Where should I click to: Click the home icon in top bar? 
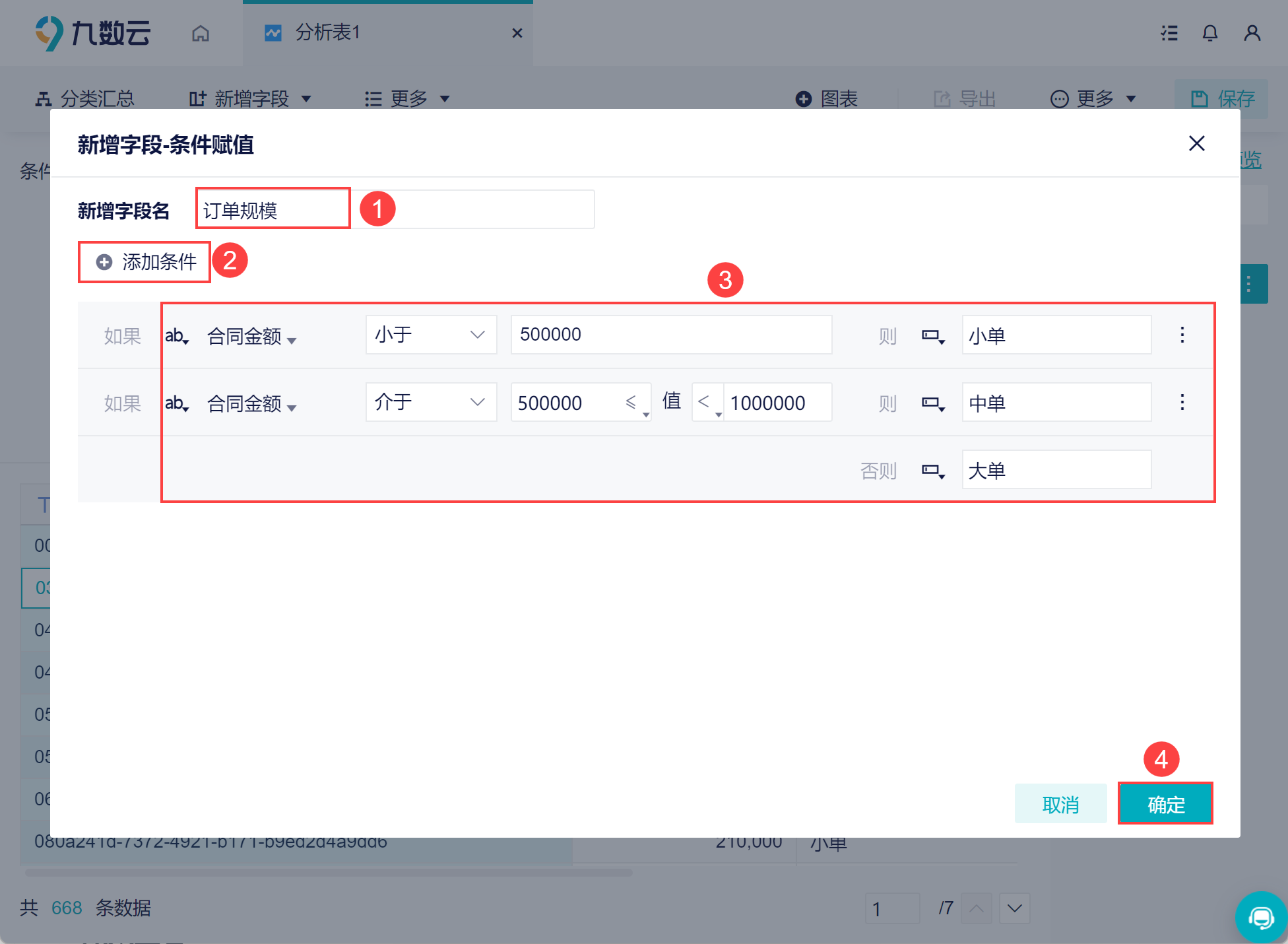[x=201, y=33]
